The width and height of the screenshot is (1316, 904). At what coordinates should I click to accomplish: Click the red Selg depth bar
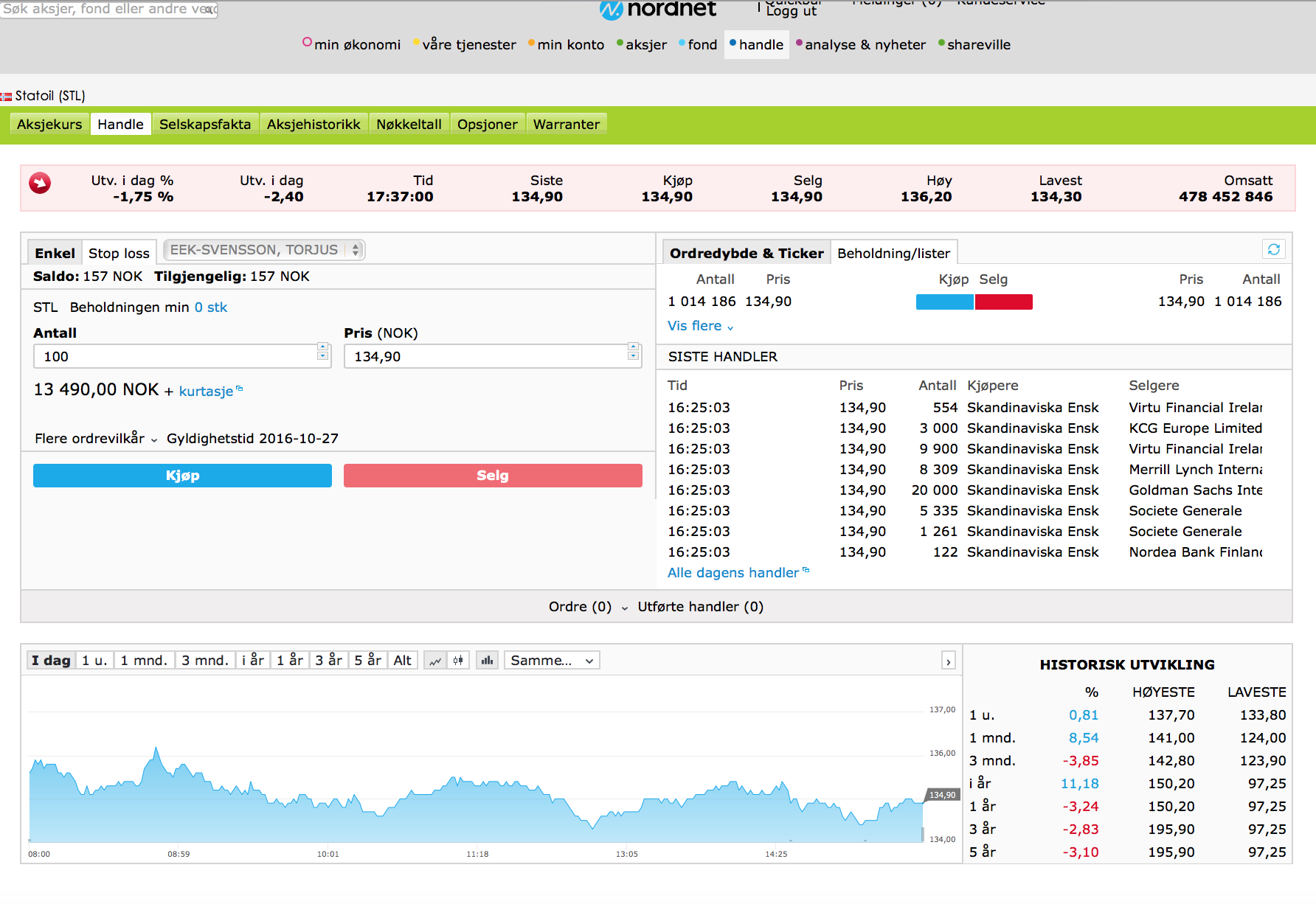(x=1004, y=302)
